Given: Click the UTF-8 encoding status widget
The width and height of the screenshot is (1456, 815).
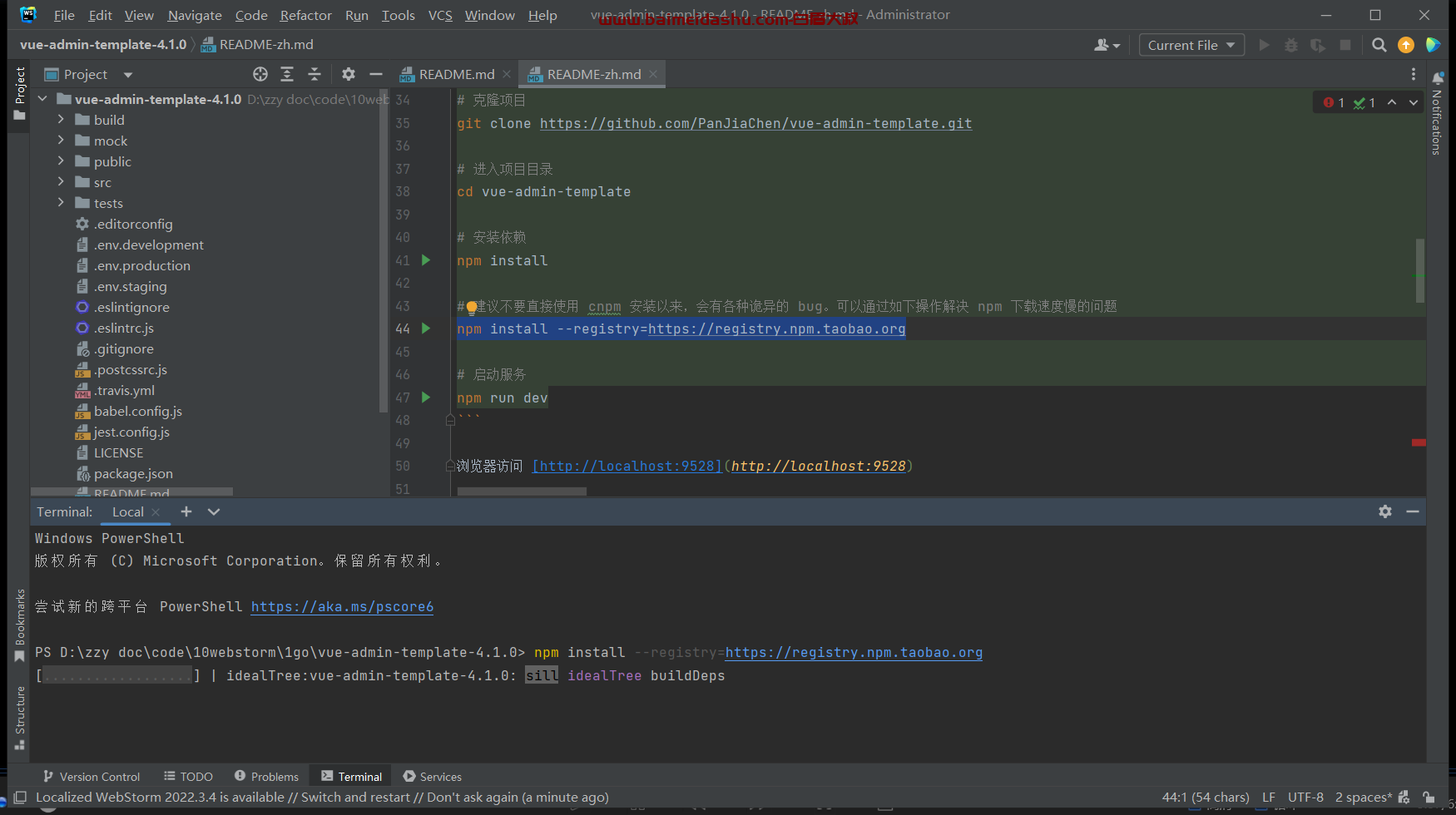Looking at the screenshot, I should click(x=1305, y=797).
